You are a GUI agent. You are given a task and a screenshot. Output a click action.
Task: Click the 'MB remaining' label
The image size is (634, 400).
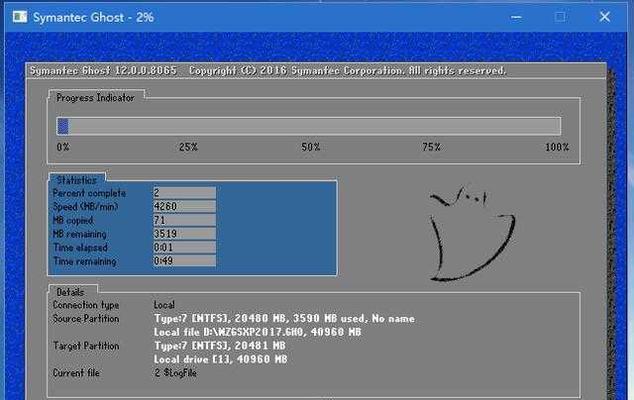(x=80, y=234)
